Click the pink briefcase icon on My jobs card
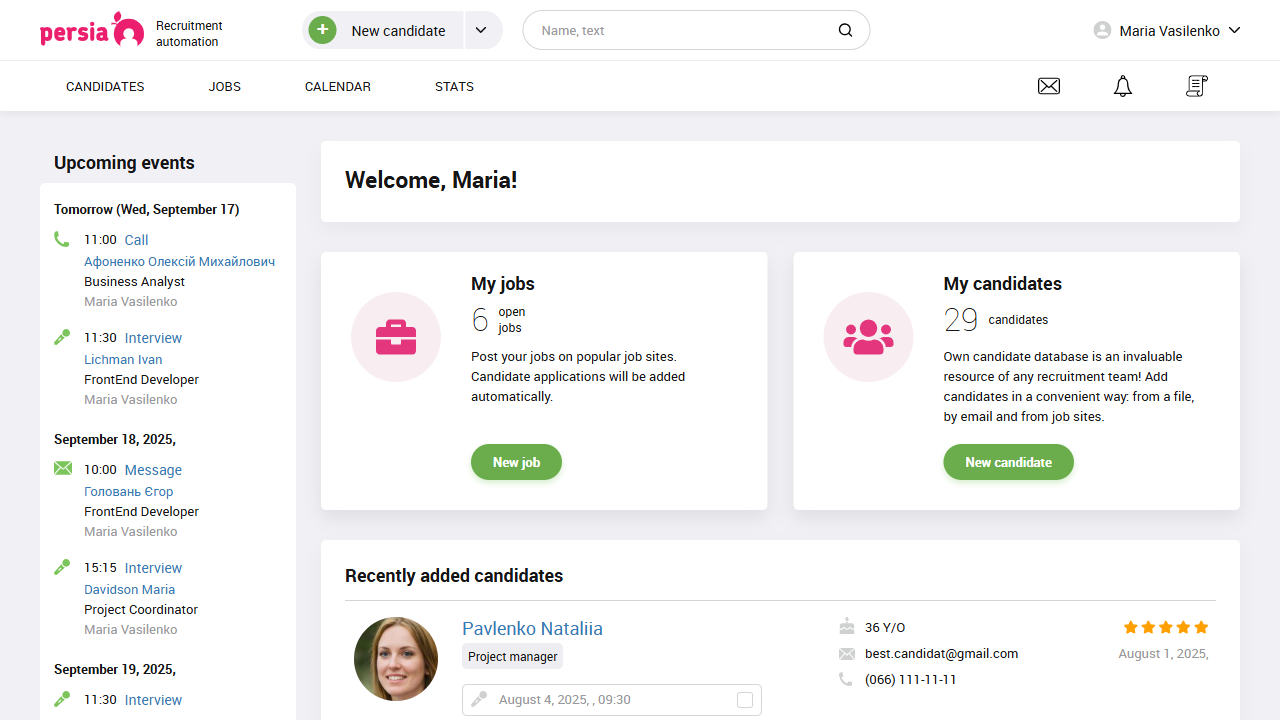 [x=395, y=337]
